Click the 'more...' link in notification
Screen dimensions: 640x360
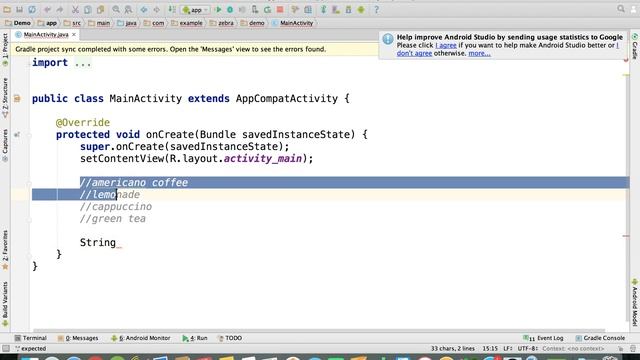[x=479, y=53]
